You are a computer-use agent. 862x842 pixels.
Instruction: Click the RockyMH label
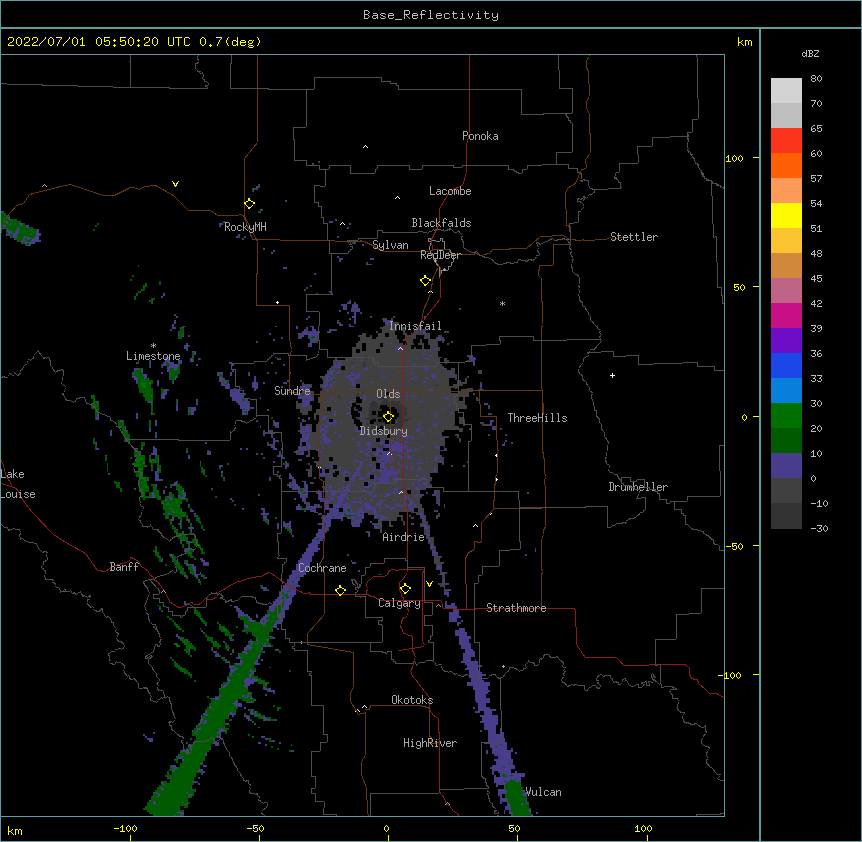point(245,227)
